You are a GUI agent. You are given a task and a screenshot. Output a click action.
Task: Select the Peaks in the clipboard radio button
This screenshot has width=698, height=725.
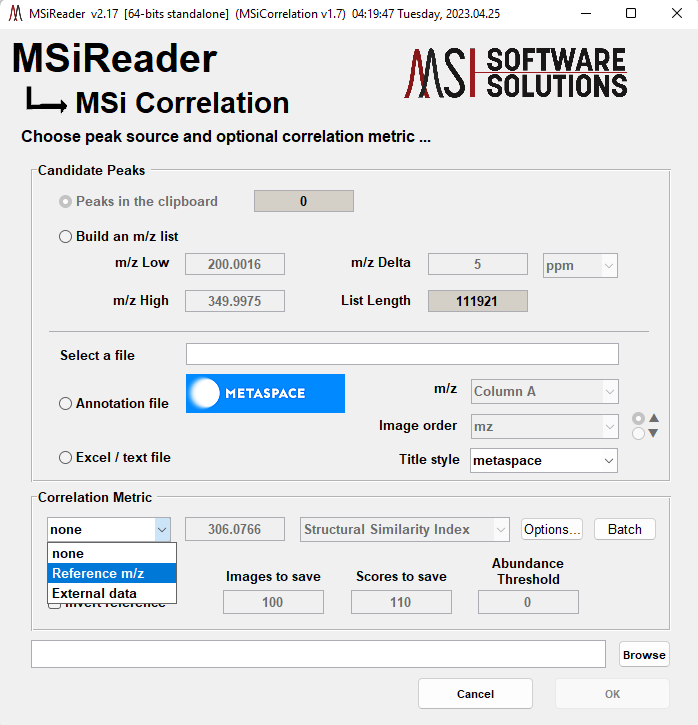coord(65,202)
